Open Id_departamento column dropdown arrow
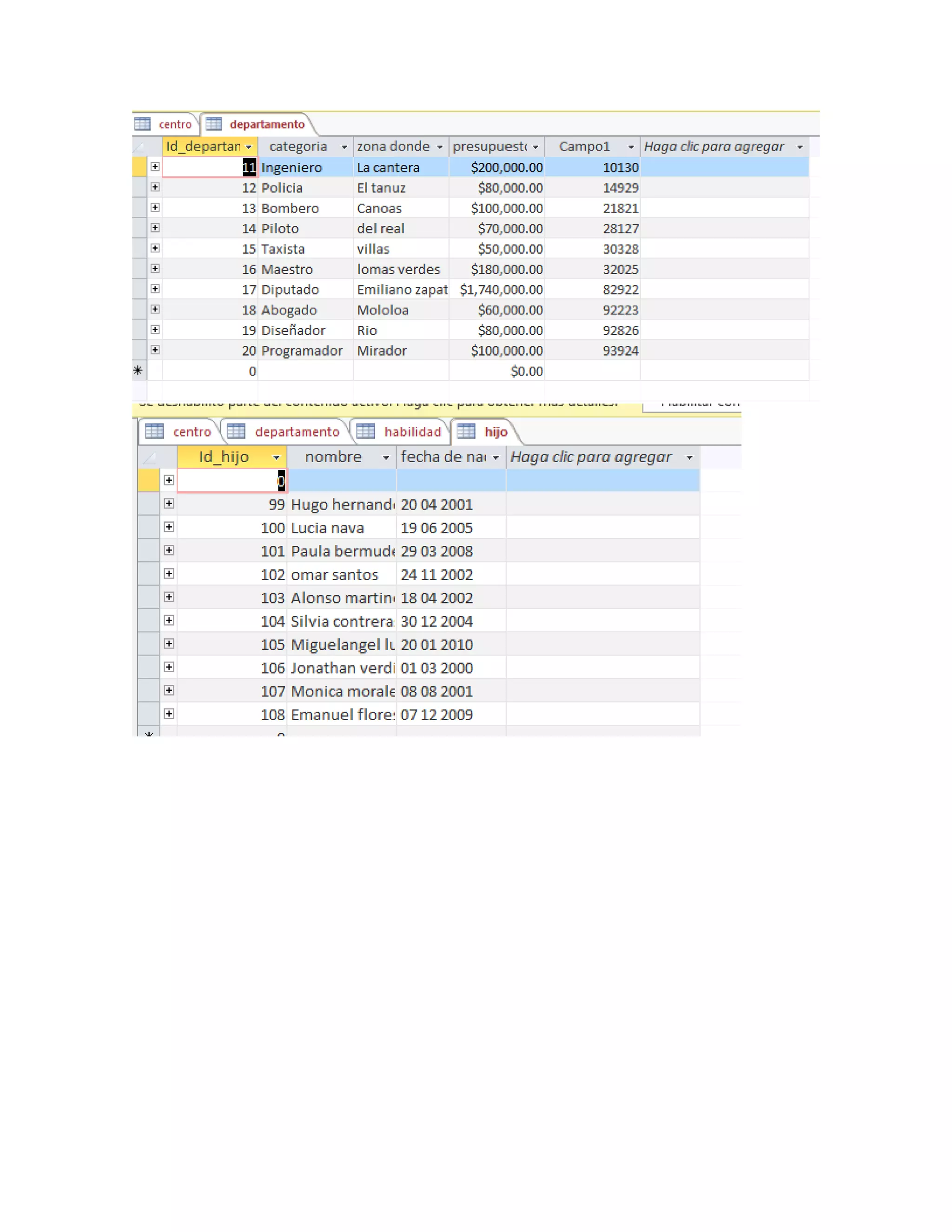This screenshot has width=952, height=1232. pos(249,146)
